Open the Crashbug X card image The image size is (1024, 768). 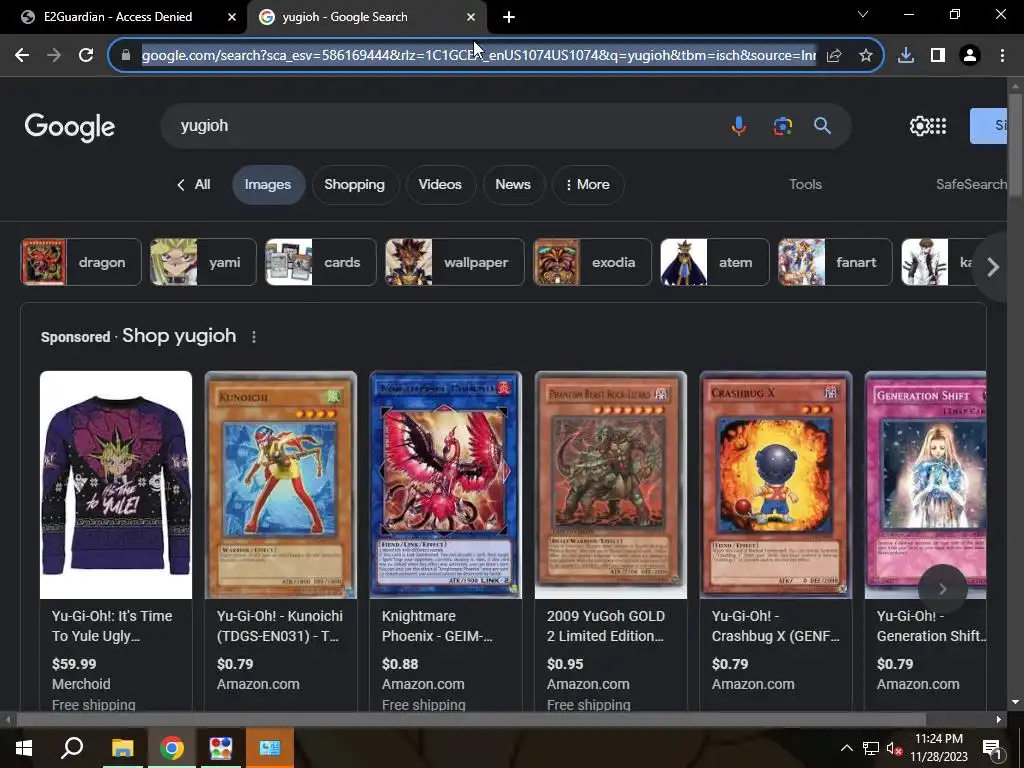[776, 485]
